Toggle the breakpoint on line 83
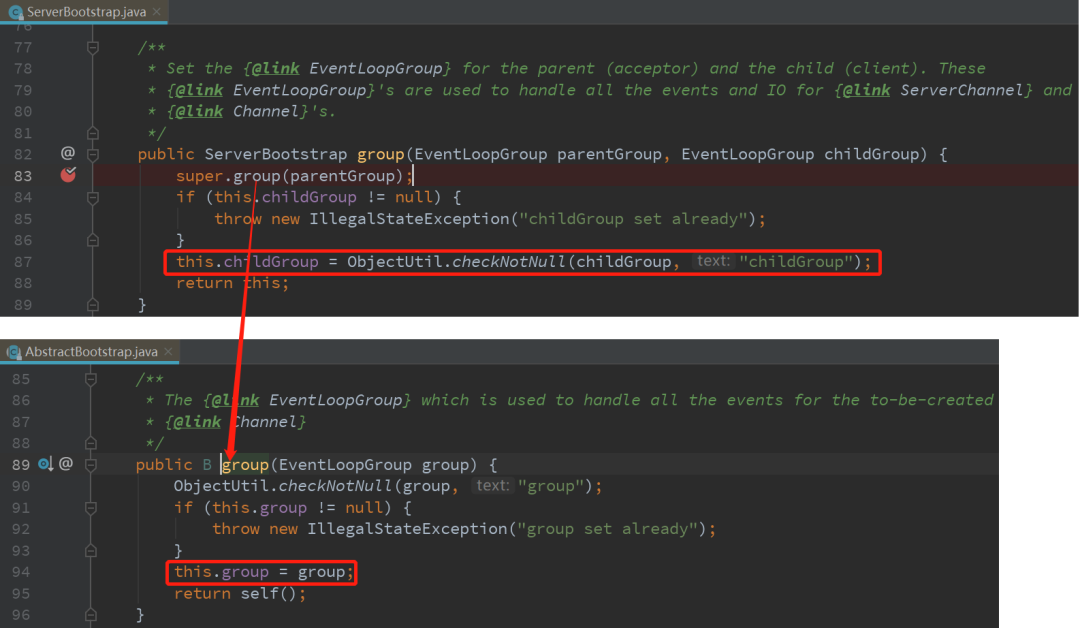This screenshot has height=628, width=1080. point(68,175)
